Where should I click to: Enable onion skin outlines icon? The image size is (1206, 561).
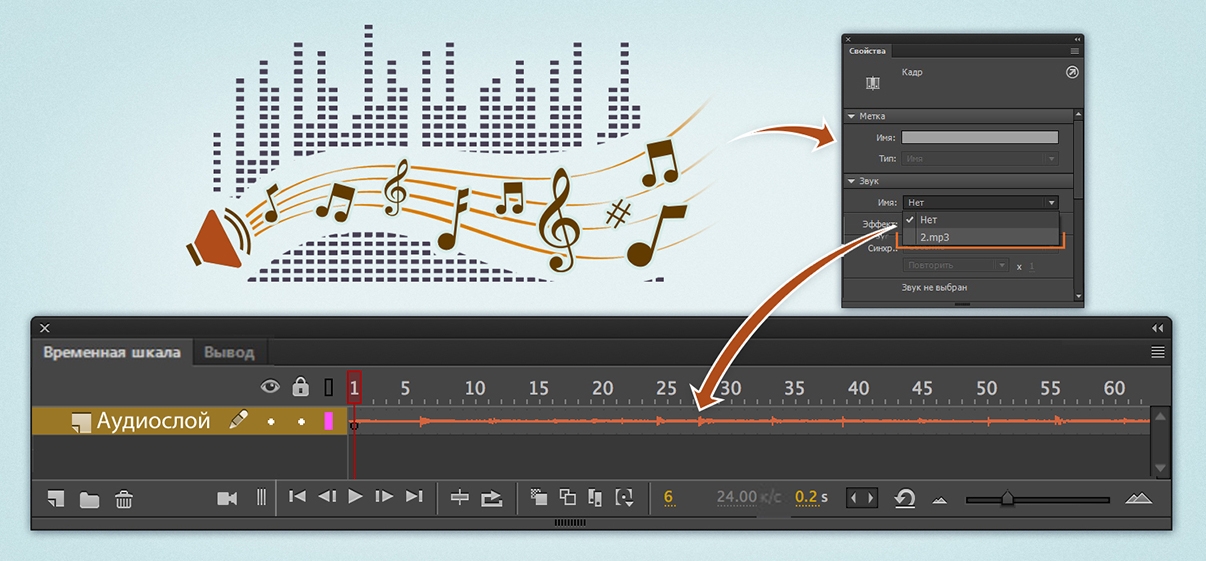point(568,497)
